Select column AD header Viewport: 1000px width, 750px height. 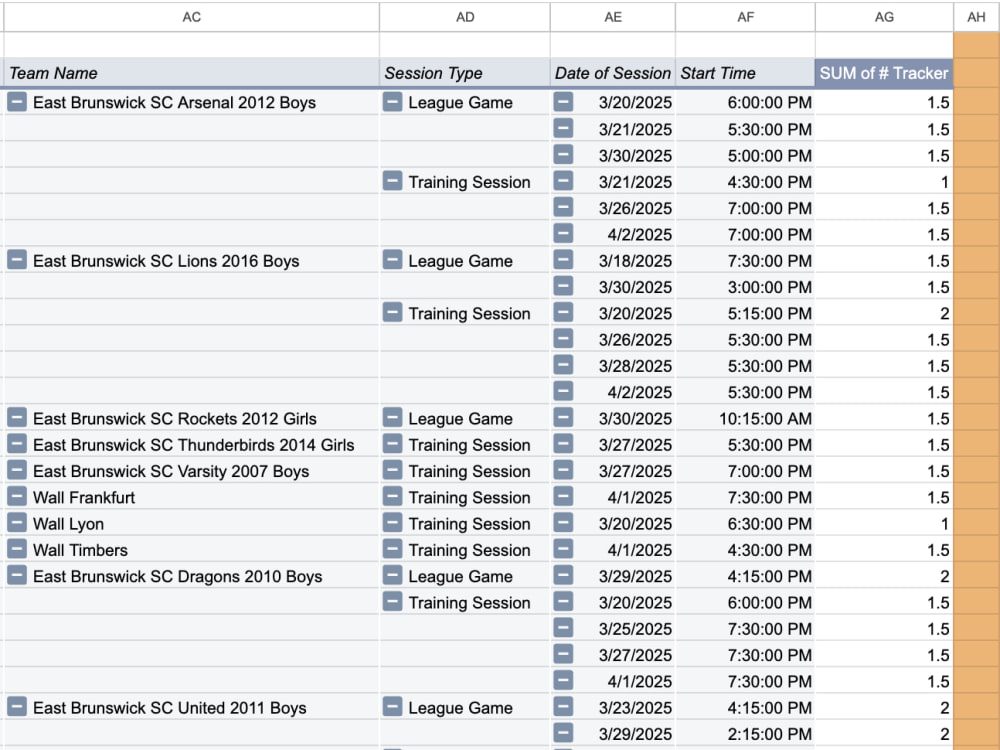(465, 17)
